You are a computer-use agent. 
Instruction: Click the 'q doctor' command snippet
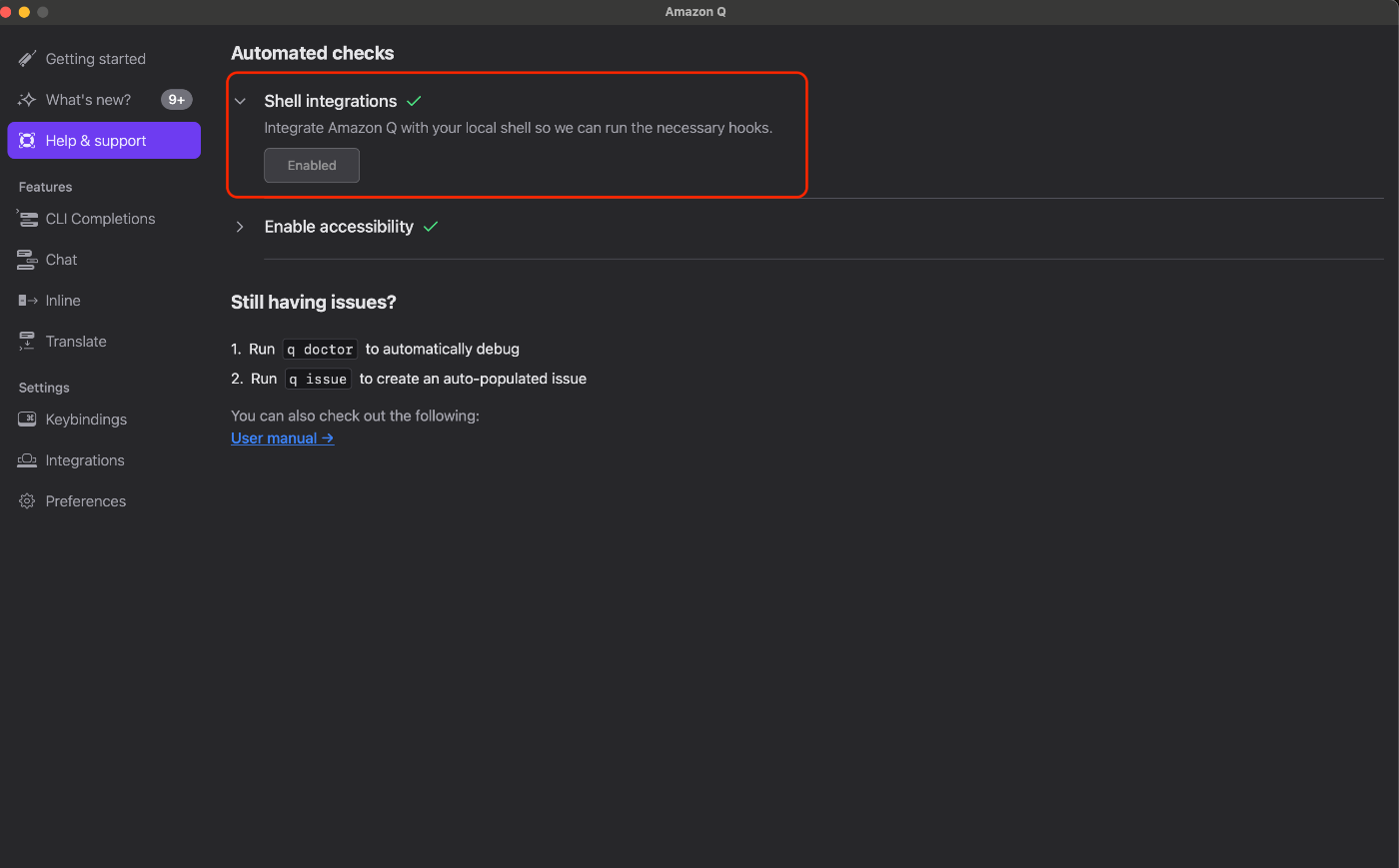(320, 350)
